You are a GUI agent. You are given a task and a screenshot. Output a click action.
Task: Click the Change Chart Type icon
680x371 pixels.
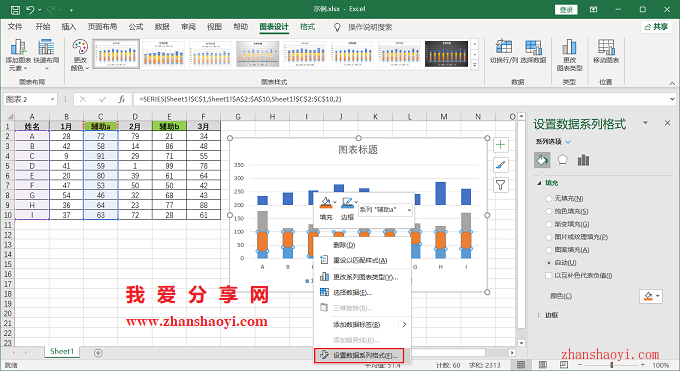pyautogui.click(x=569, y=47)
